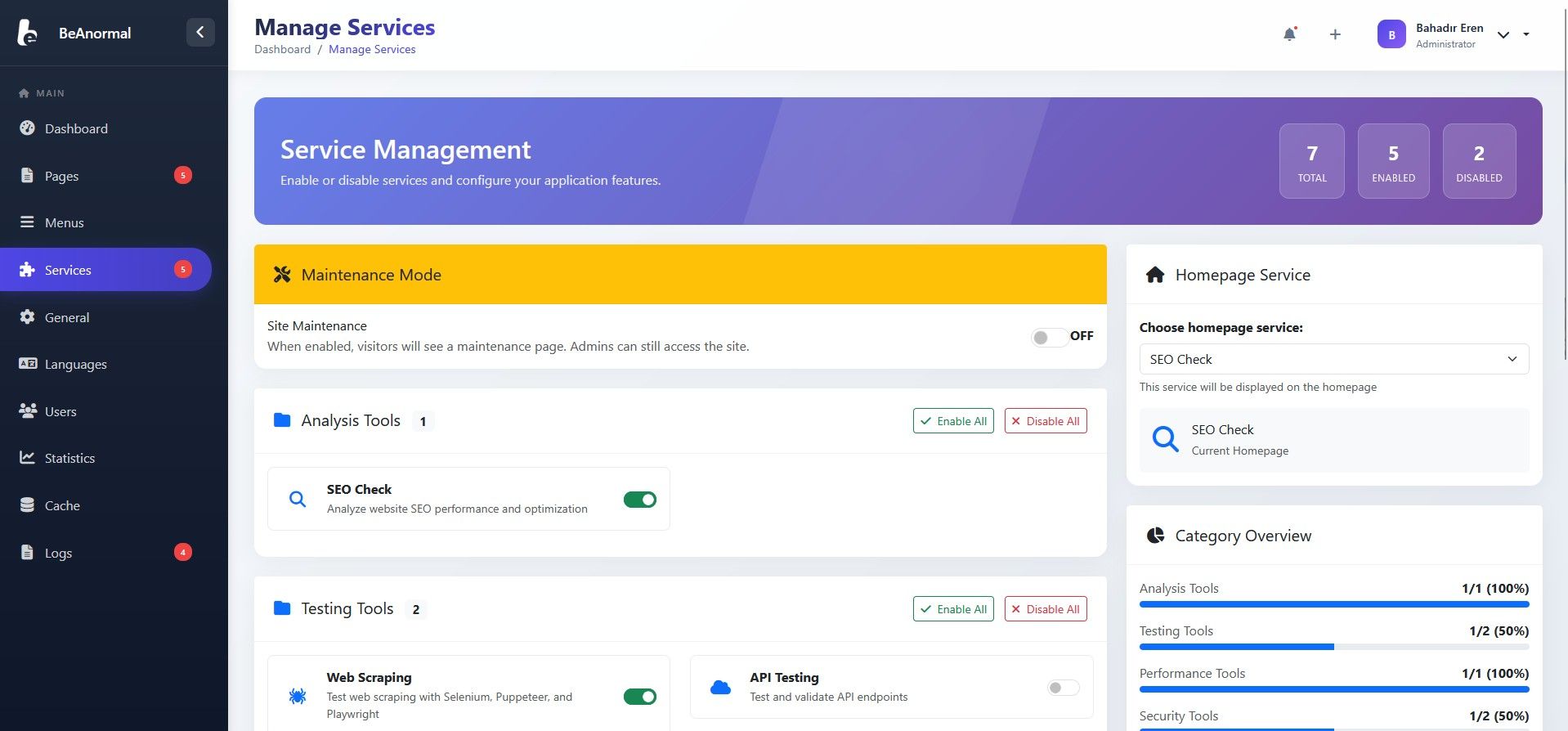Click the API Testing cloud icon
Image resolution: width=1568 pixels, height=731 pixels.
pos(720,687)
